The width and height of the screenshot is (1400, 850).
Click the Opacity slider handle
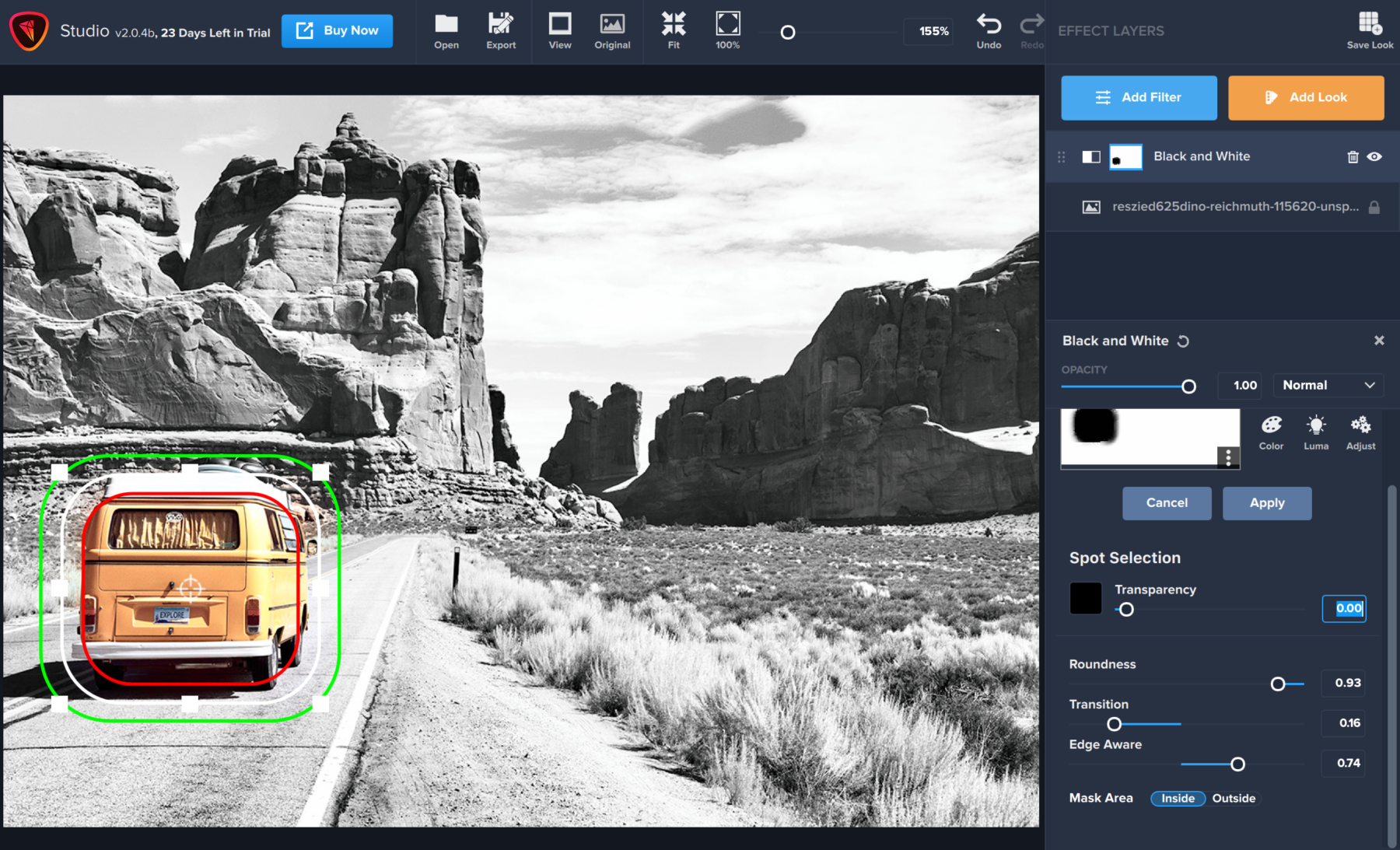point(1188,387)
